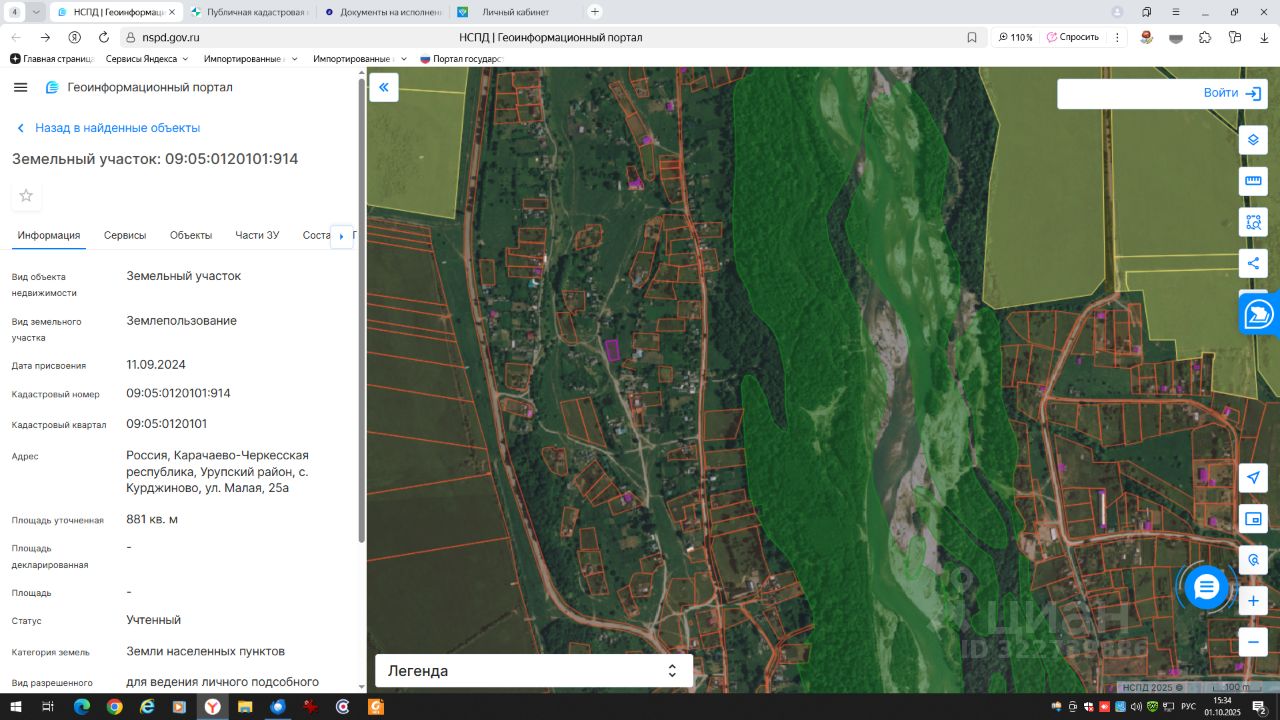This screenshot has height=720, width=1280.
Task: Activate the area selection search tool
Action: tap(1253, 222)
